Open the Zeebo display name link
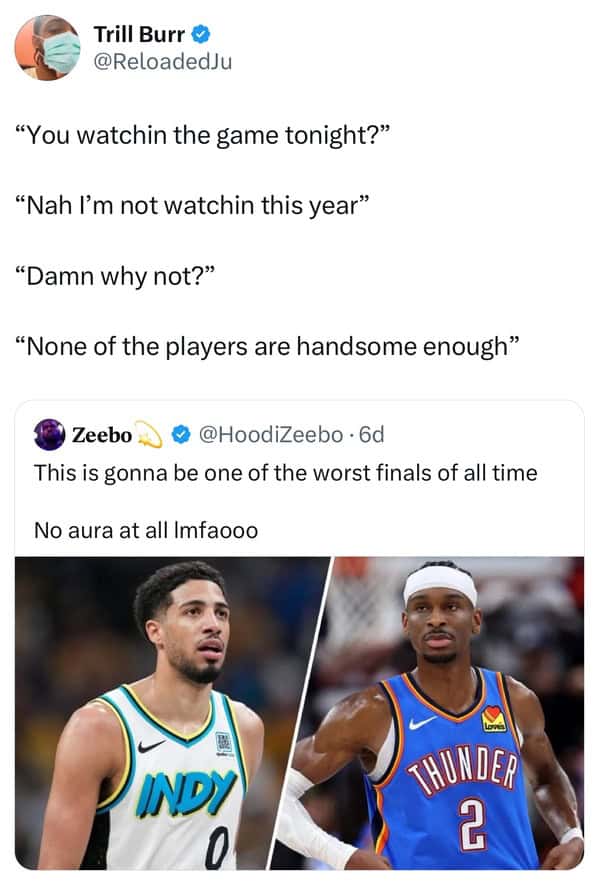599x885 pixels. [102, 435]
